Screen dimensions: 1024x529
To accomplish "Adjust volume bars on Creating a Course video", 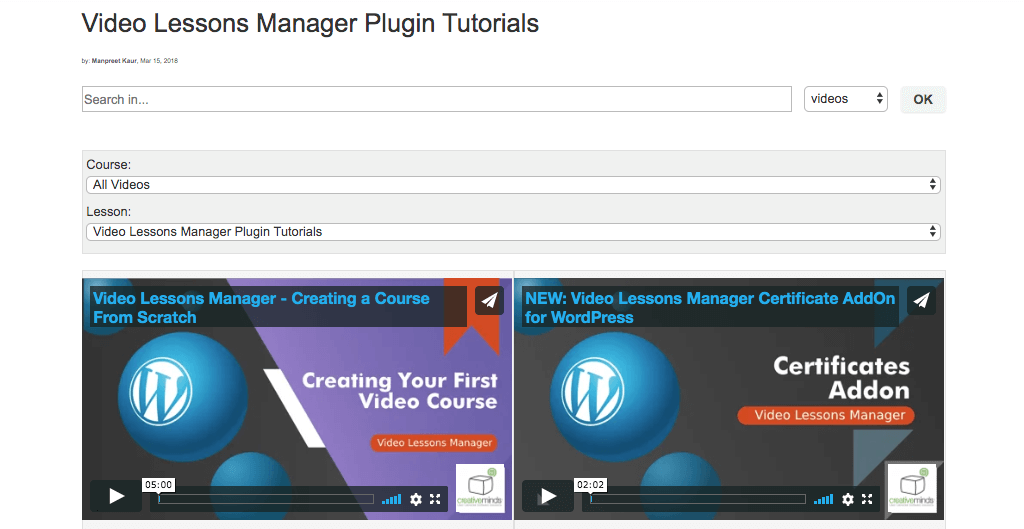I will coord(391,500).
